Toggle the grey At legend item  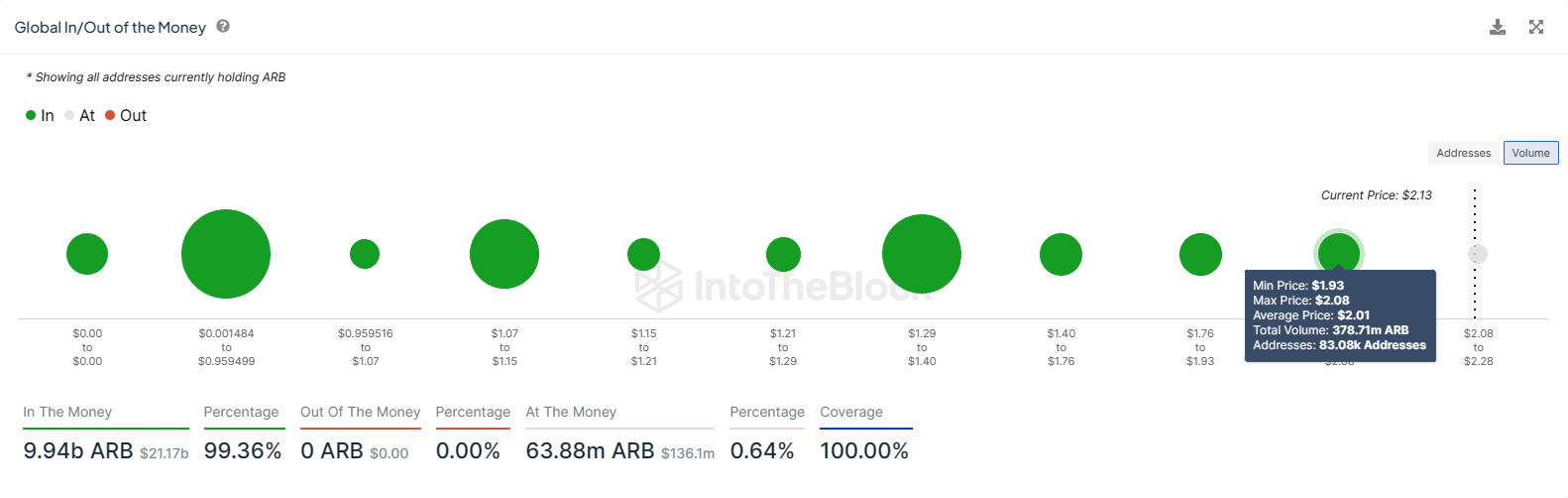(80, 116)
